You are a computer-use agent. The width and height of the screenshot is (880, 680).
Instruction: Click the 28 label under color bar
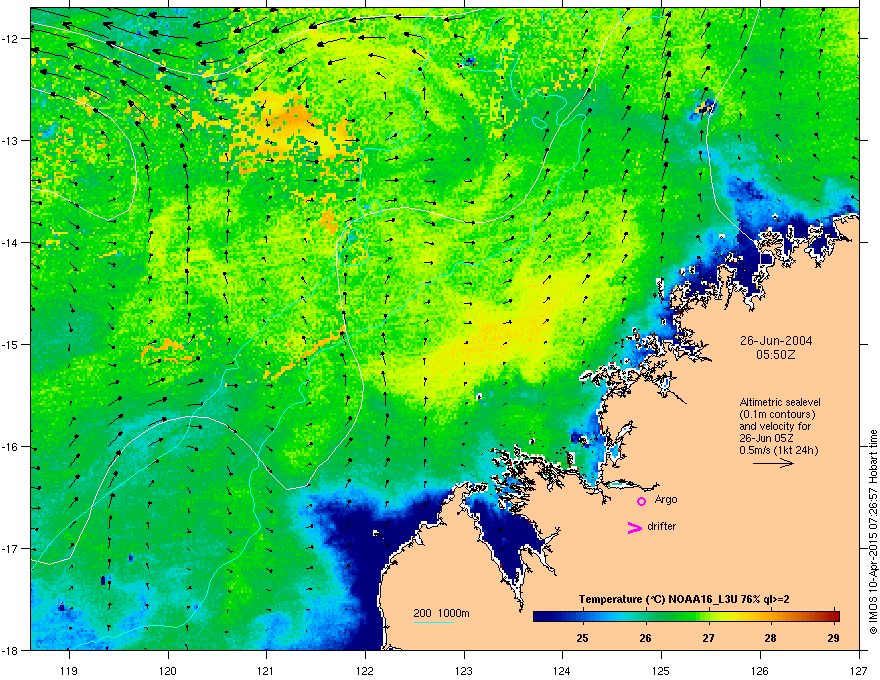[x=771, y=638]
